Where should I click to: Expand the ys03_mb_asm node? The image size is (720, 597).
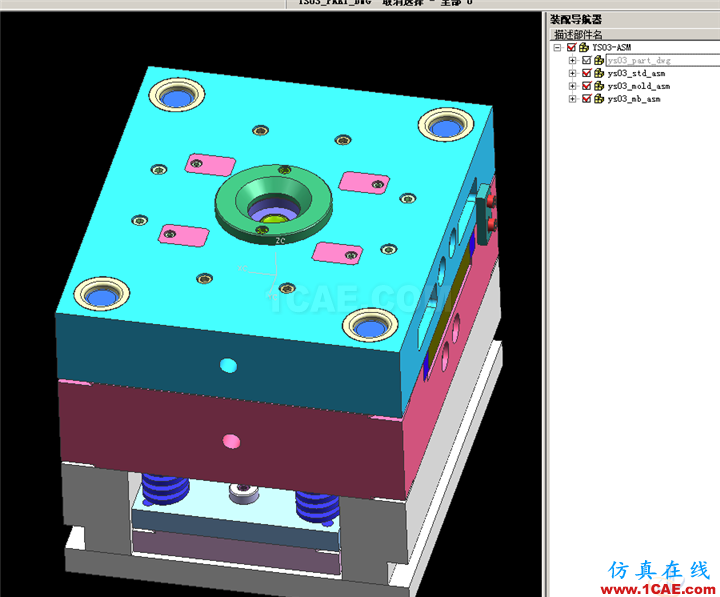click(x=572, y=99)
